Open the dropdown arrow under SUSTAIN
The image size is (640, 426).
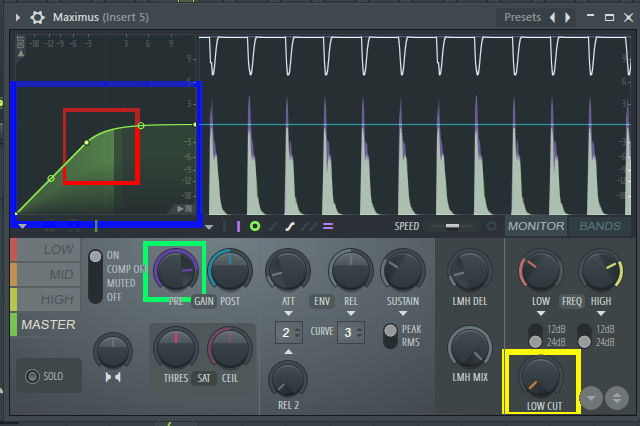tap(403, 314)
